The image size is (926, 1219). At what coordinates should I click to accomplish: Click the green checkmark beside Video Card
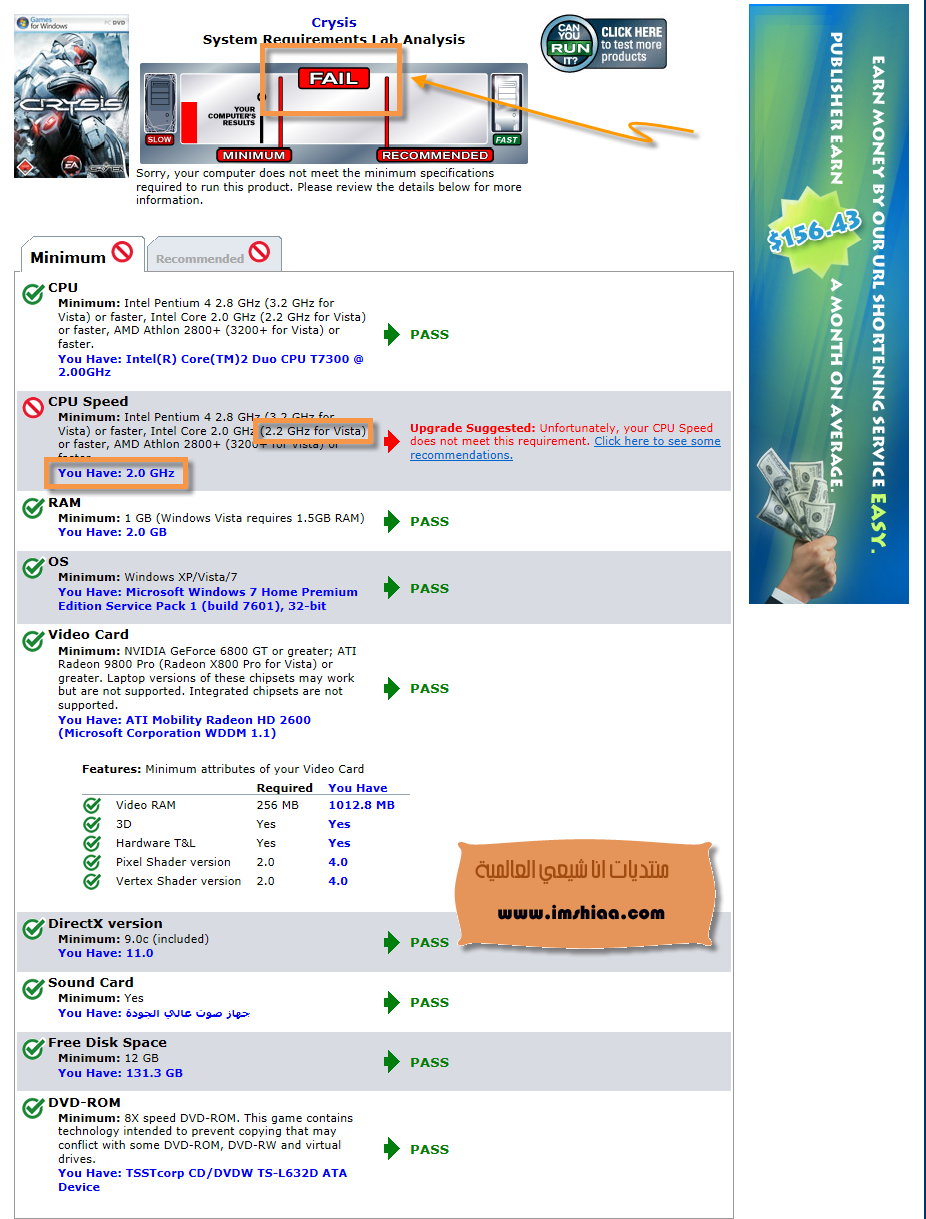32,639
